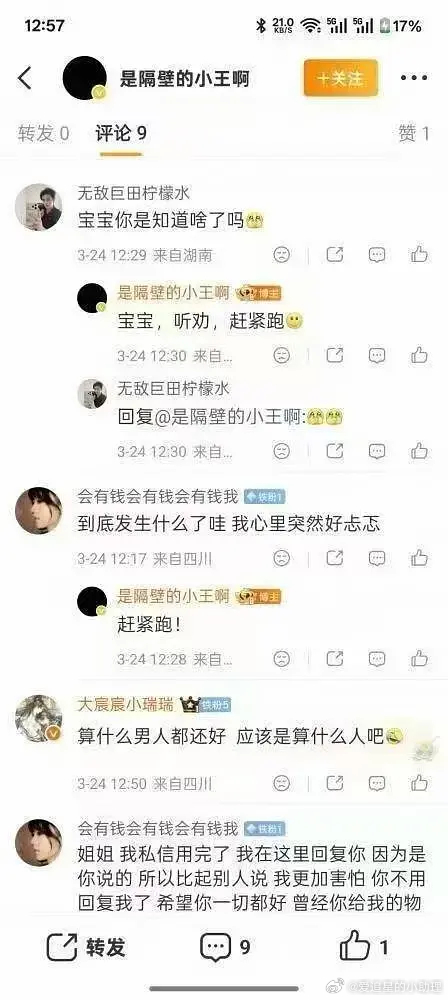Open reply icon on 算什么男人都还好 comment

[x=377, y=783]
